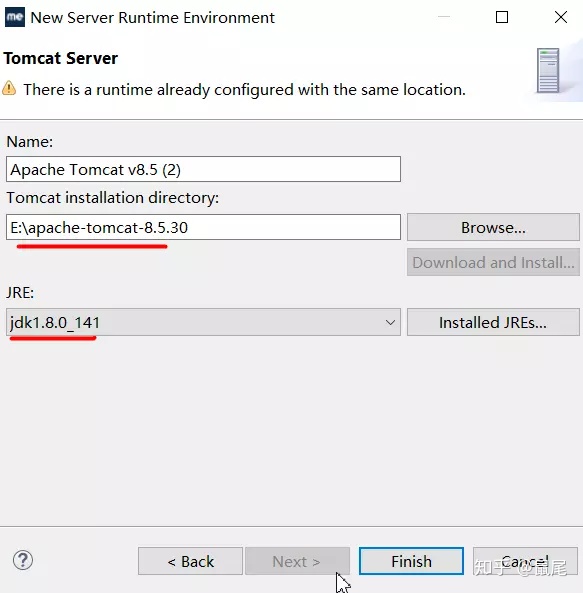Click the 'Tomcat Server' heading

click(60, 58)
